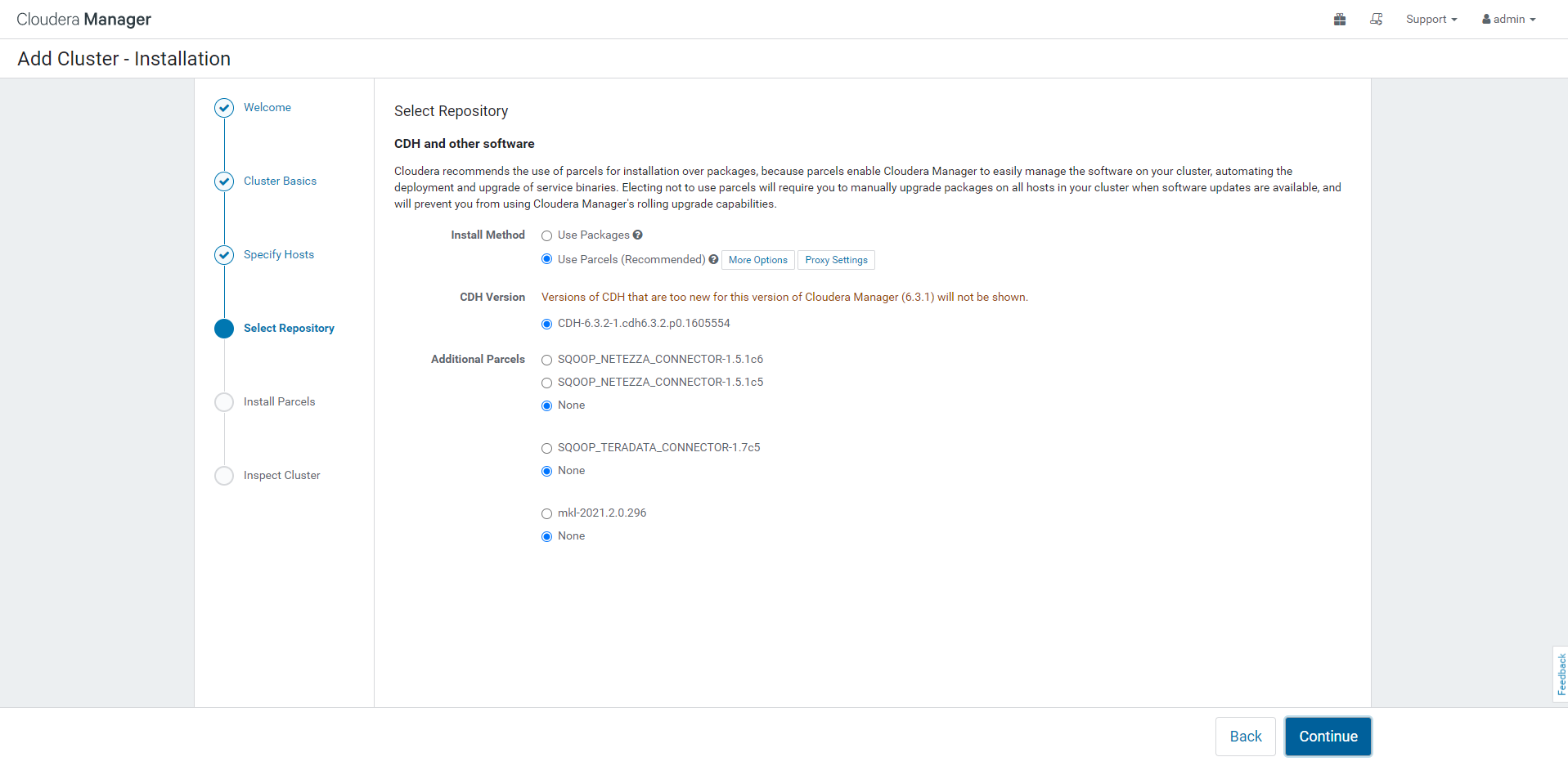1568x766 pixels.
Task: Open the running commands scroll icon
Action: (x=1377, y=20)
